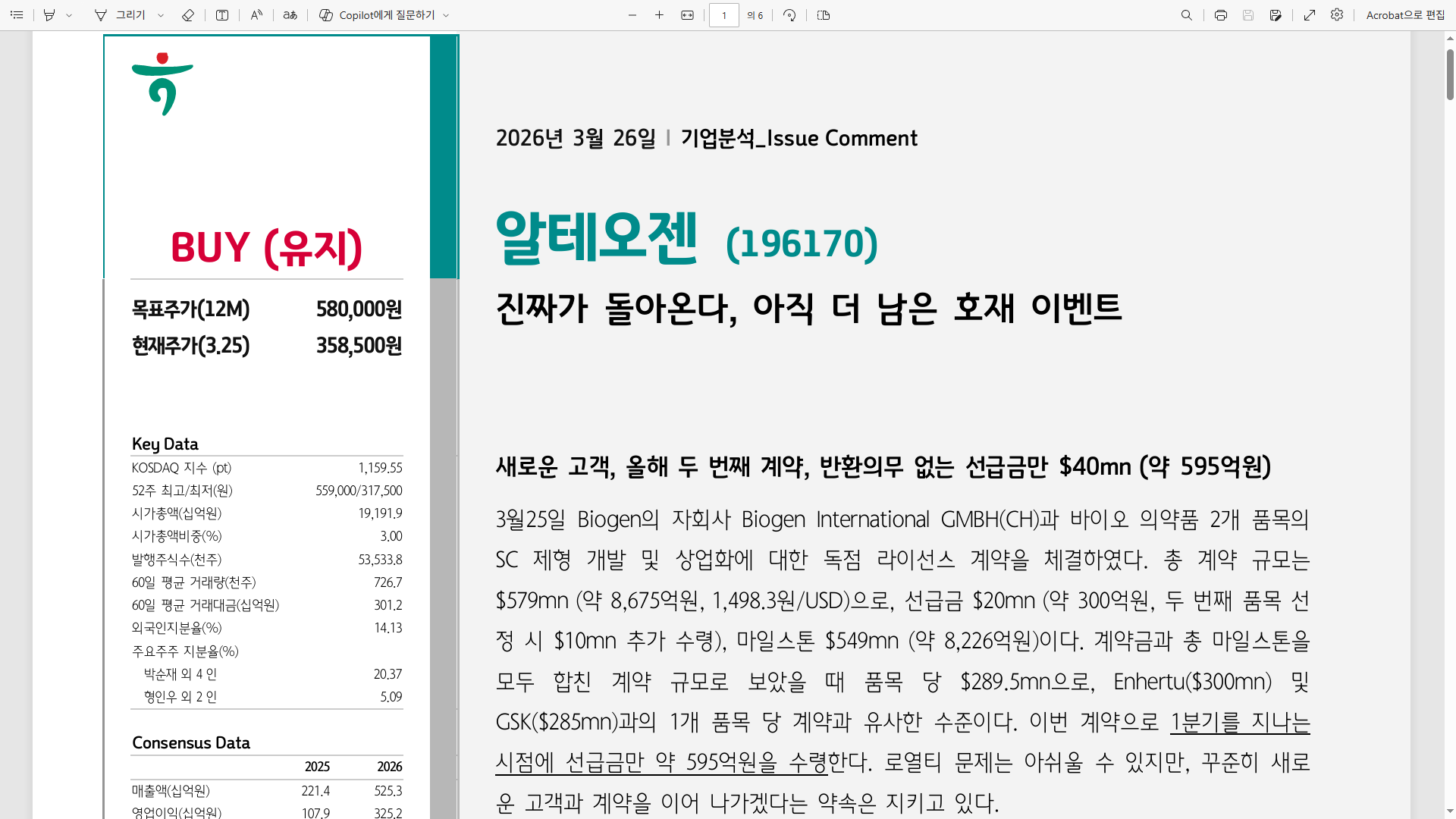Click the page number input field
Viewport: 1456px width, 819px height.
pyautogui.click(x=724, y=14)
